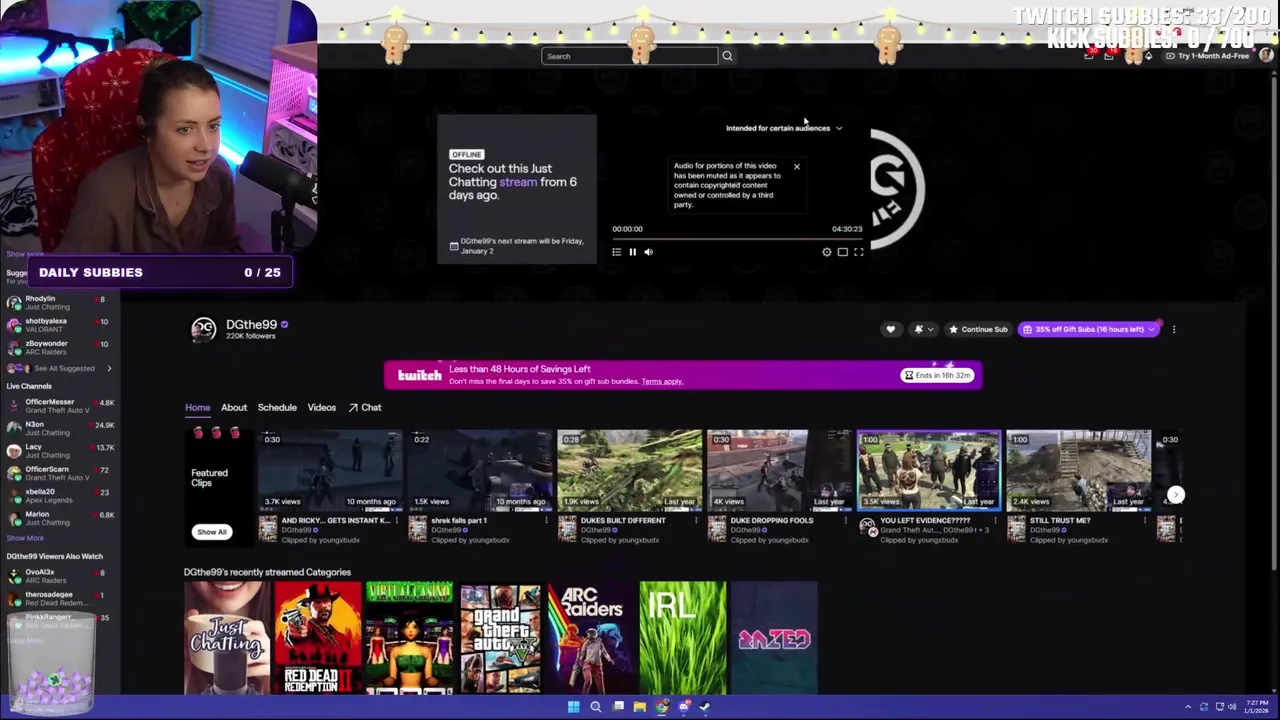Image resolution: width=1280 pixels, height=720 pixels.
Task: Open the Razed category tile
Action: (774, 638)
